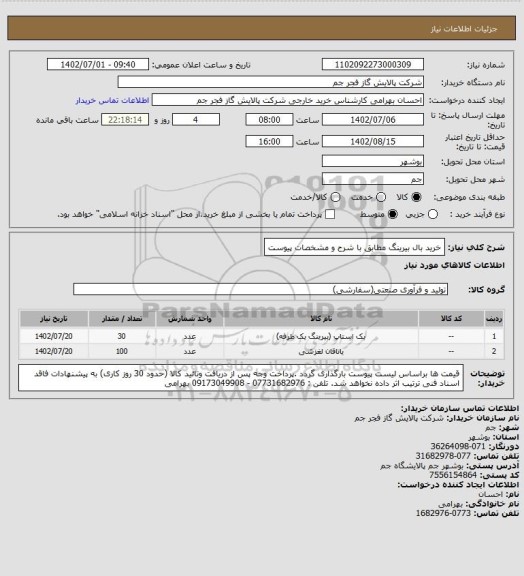524x576 pixels.
Task: Click row number 2 cell
Action: [494, 352]
